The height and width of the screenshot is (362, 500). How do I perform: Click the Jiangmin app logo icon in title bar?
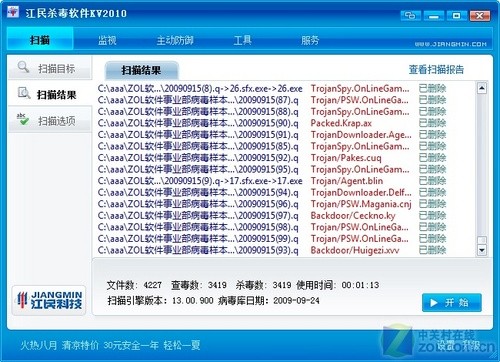pyautogui.click(x=13, y=12)
